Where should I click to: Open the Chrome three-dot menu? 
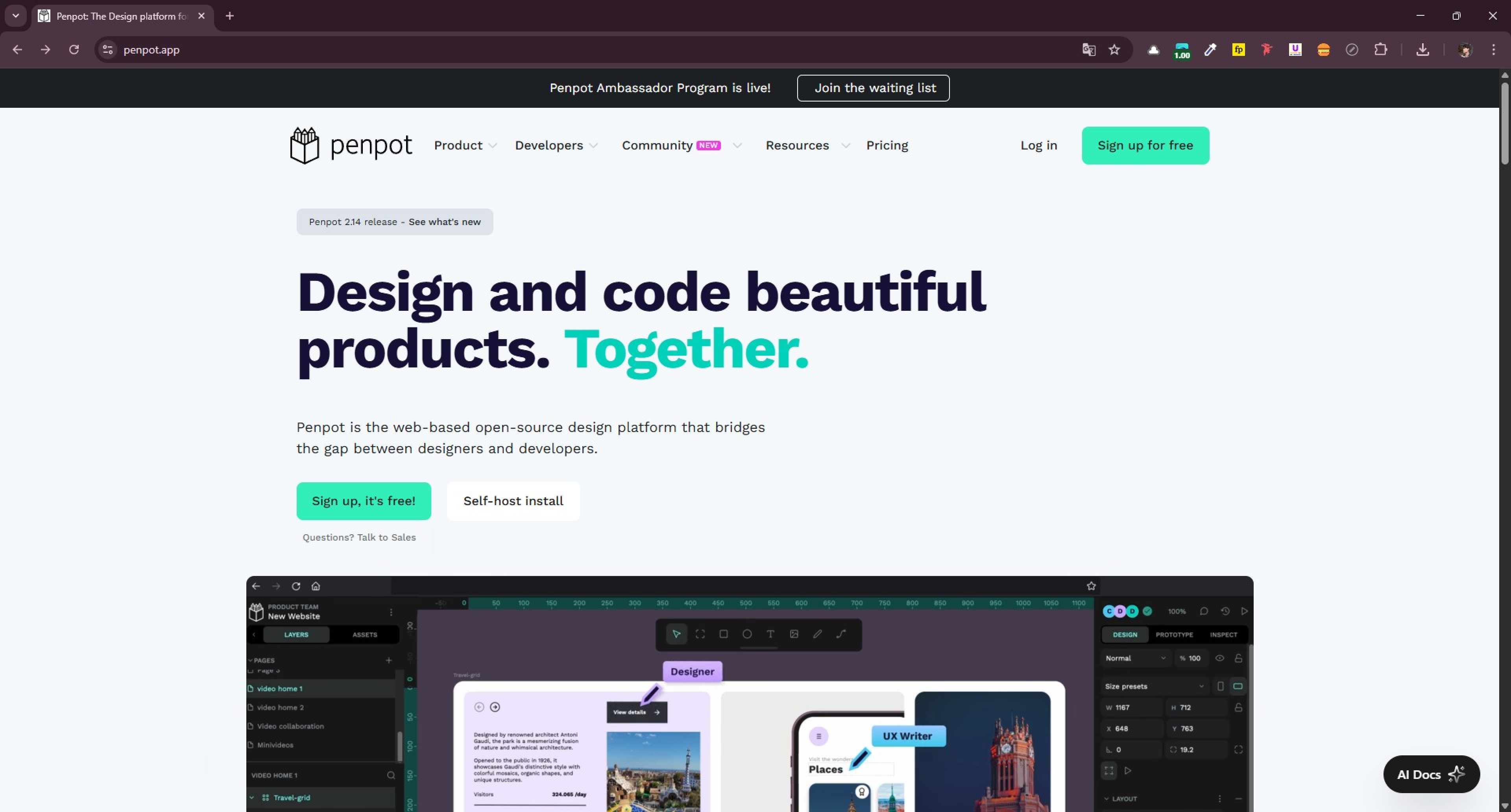point(1493,50)
